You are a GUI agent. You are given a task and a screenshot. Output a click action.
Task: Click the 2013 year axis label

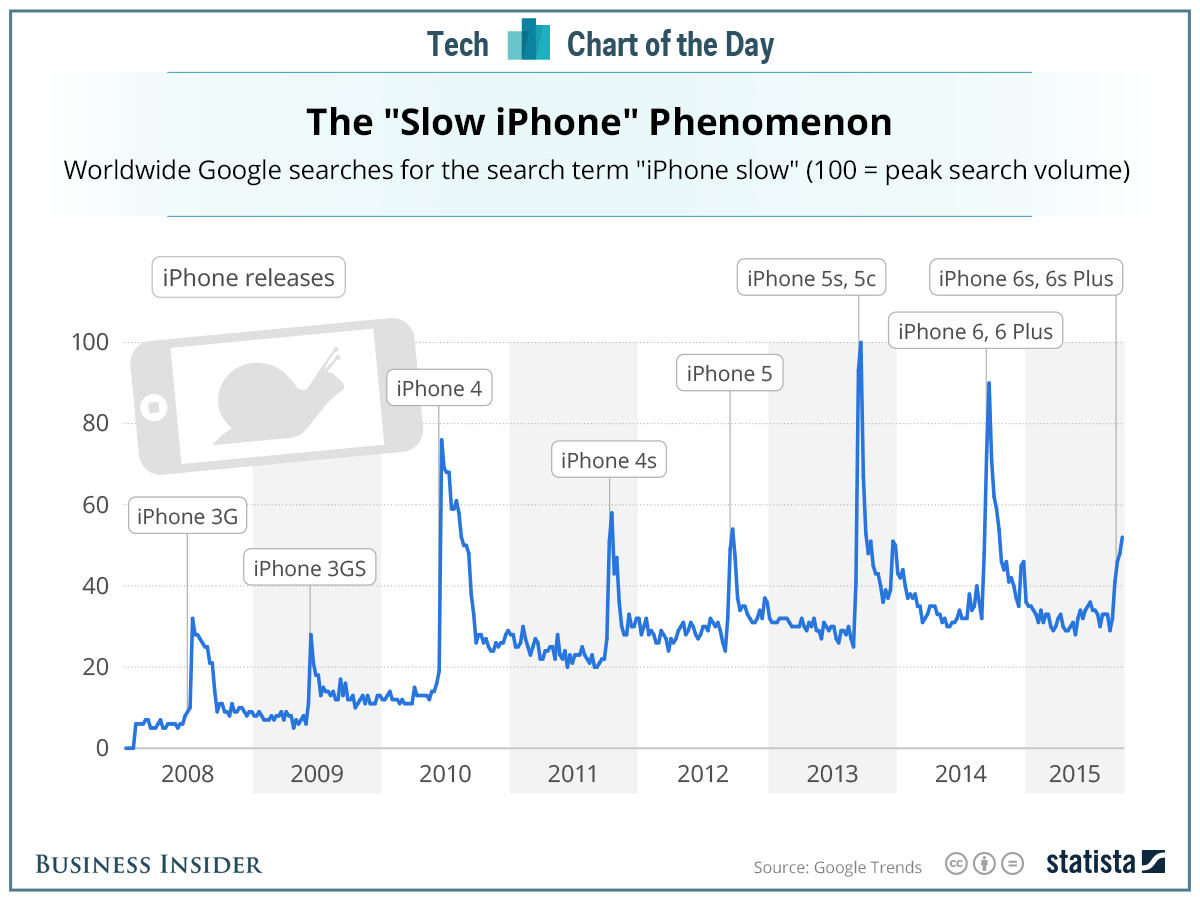click(832, 774)
